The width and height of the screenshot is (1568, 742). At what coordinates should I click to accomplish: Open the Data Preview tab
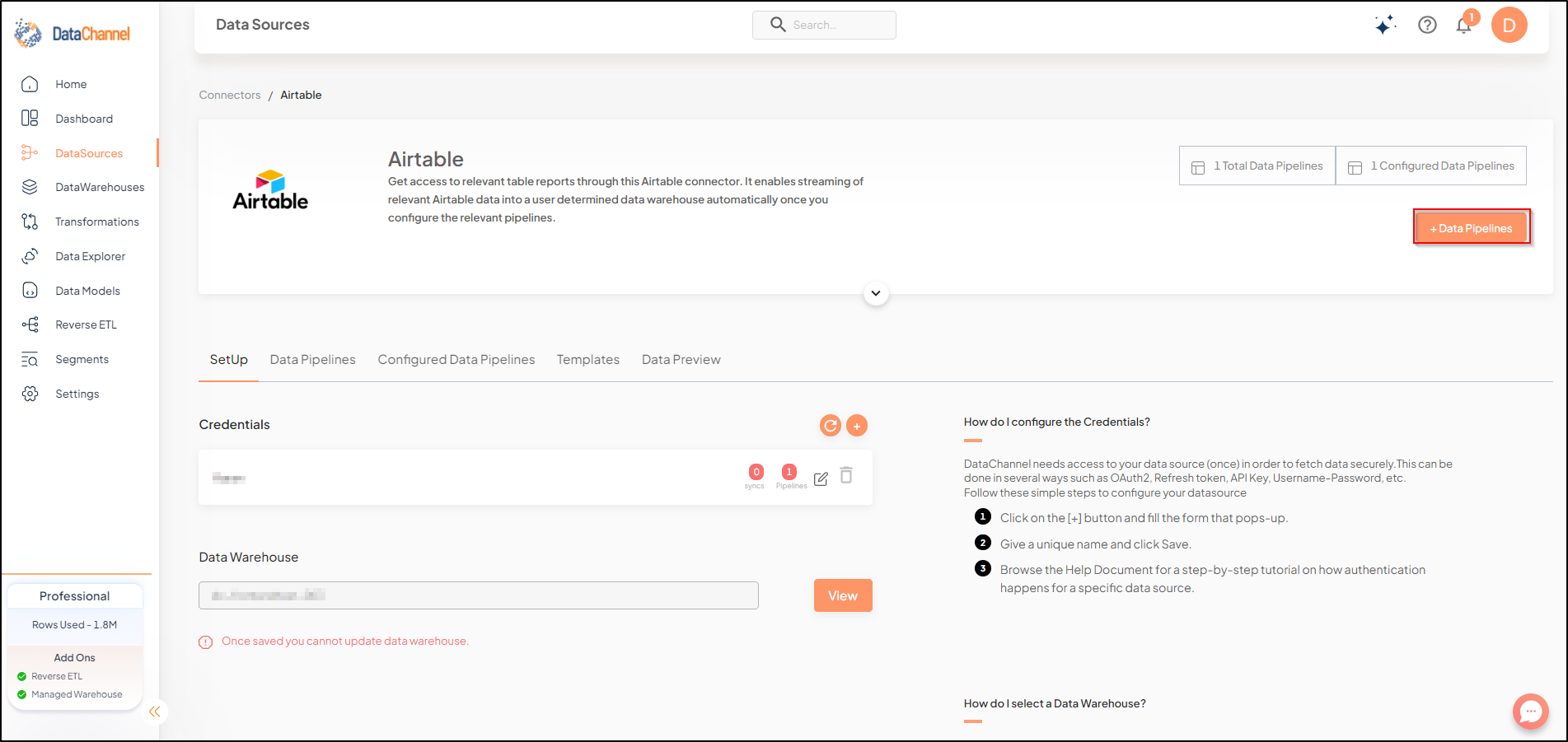point(681,359)
